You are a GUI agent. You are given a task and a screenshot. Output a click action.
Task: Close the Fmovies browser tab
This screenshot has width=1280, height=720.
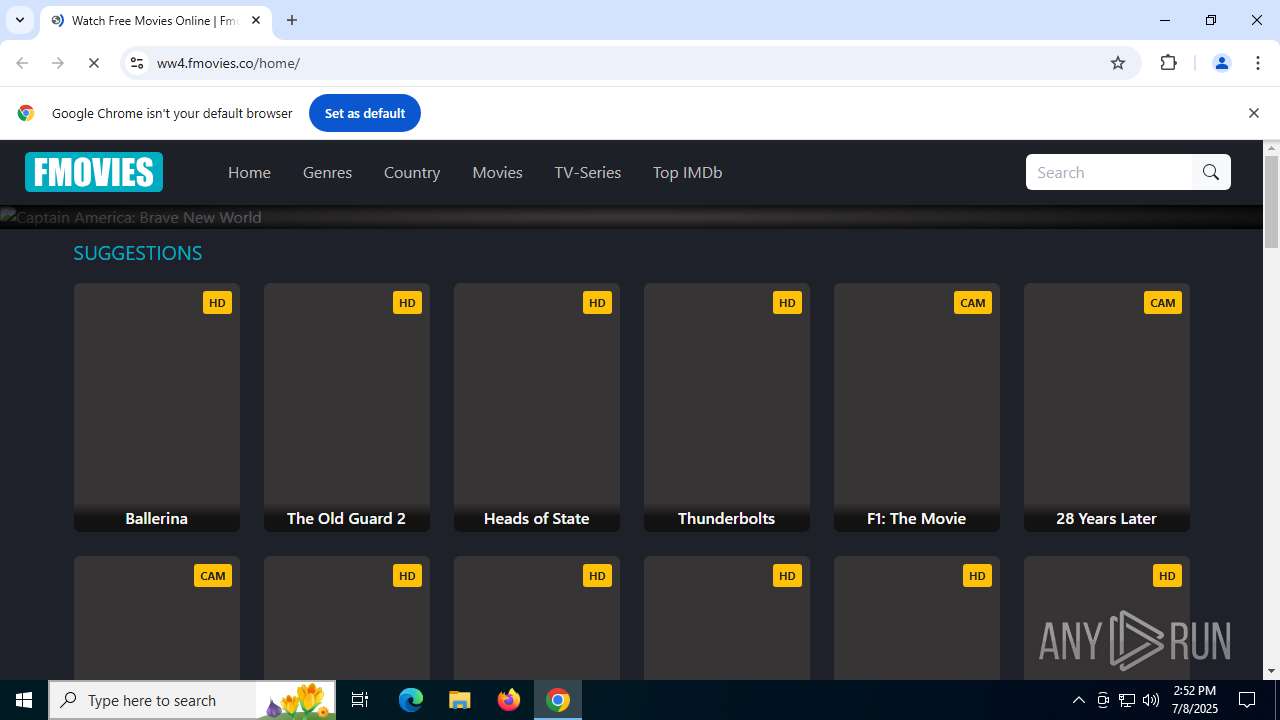click(x=256, y=20)
